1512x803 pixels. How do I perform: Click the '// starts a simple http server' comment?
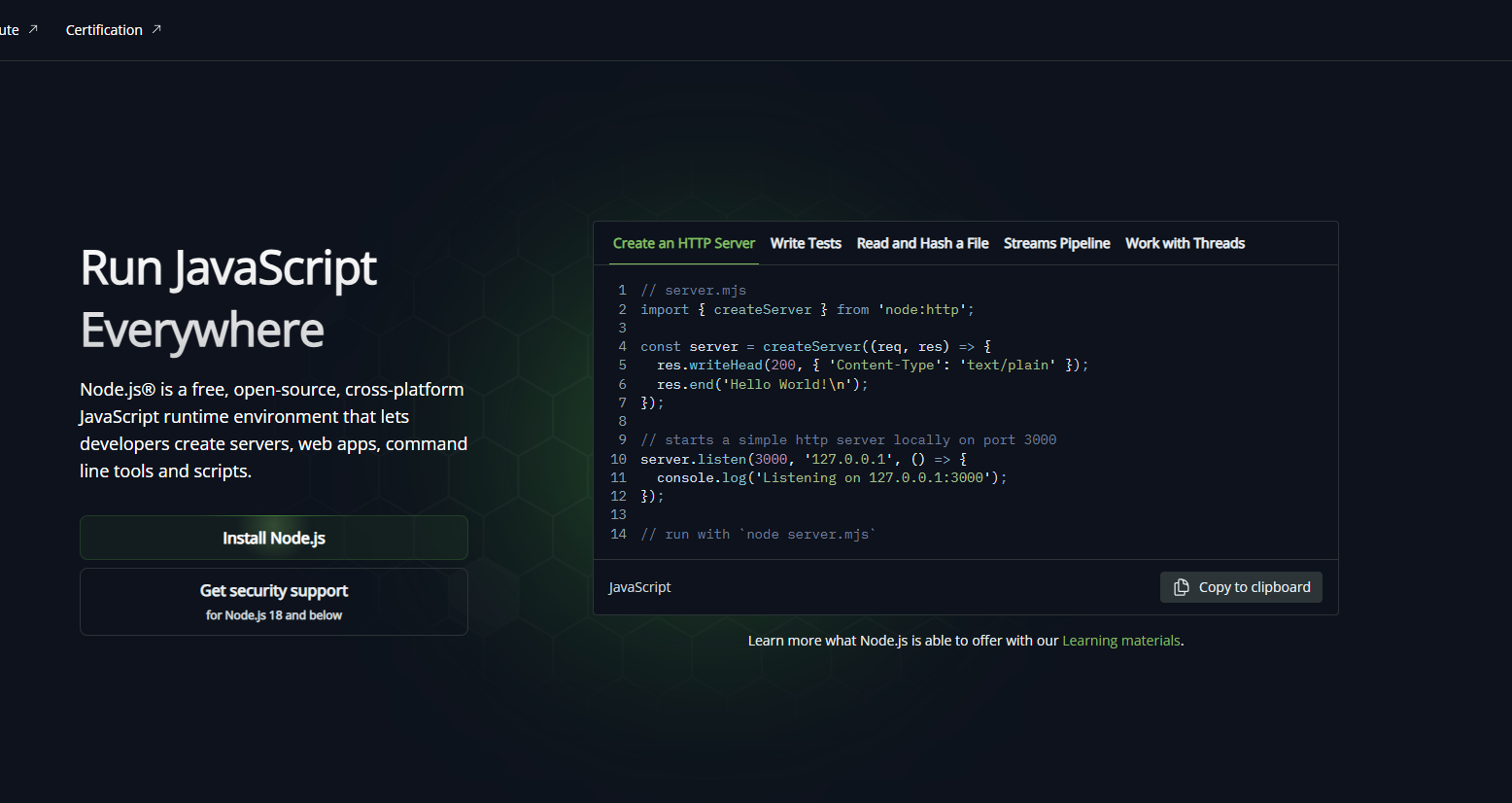pyautogui.click(x=848, y=440)
